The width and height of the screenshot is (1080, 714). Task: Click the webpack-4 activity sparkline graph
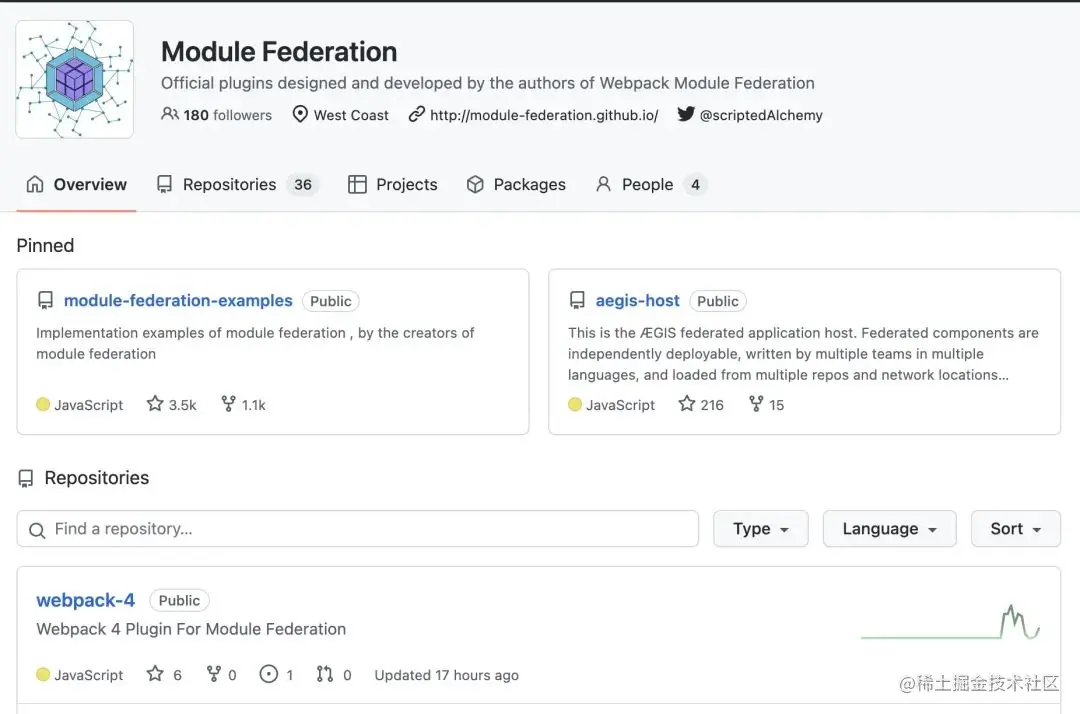(x=950, y=623)
